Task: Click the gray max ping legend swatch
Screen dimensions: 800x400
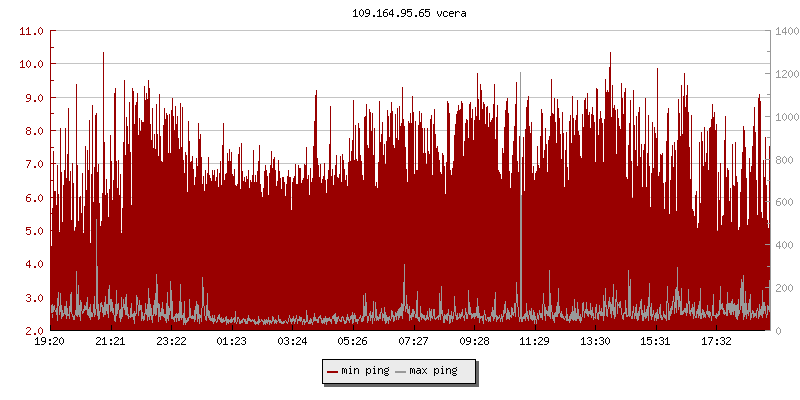Action: pyautogui.click(x=401, y=371)
